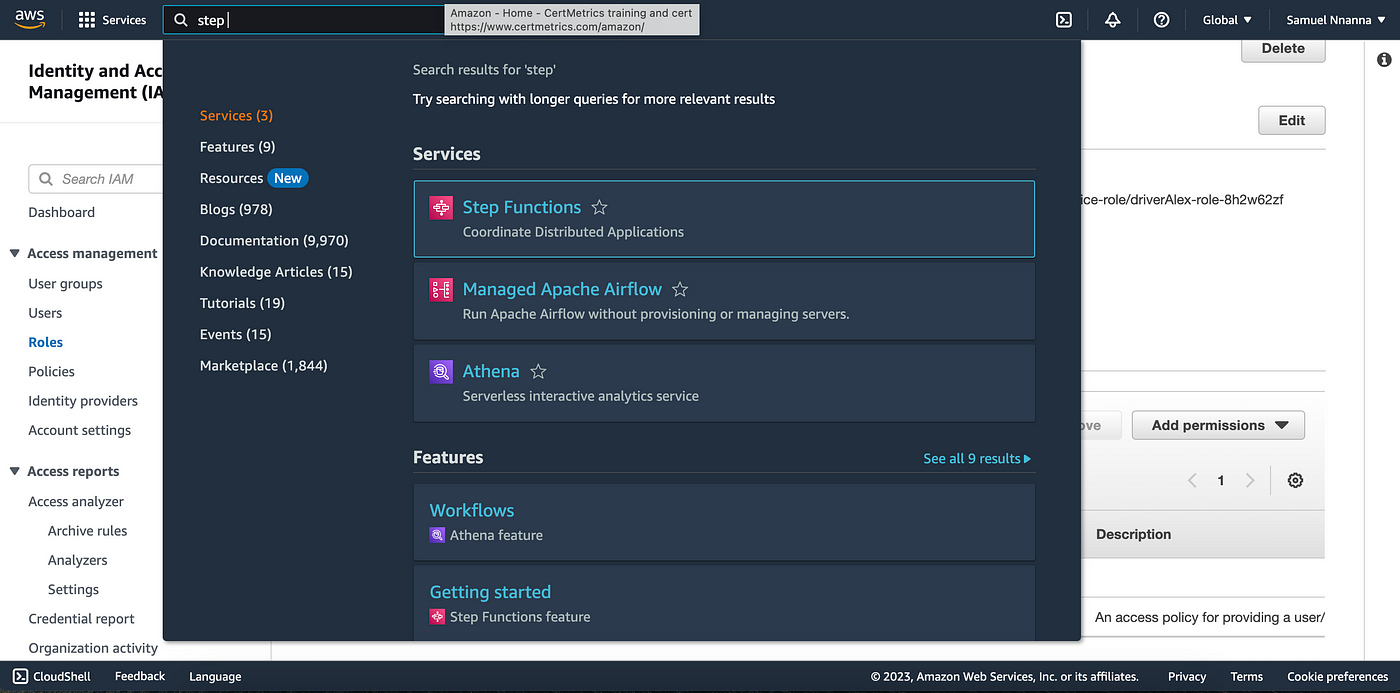Open the notifications bell icon
Image resolution: width=1400 pixels, height=693 pixels.
pos(1113,20)
